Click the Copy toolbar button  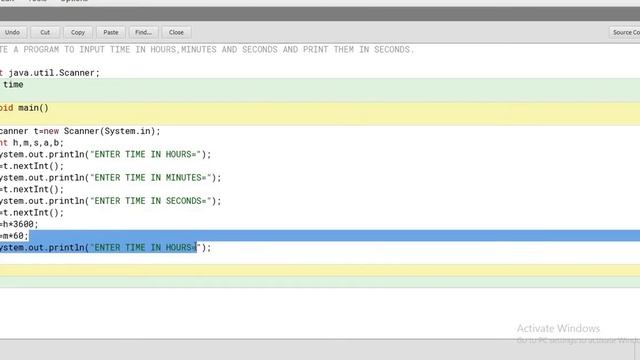tap(78, 32)
